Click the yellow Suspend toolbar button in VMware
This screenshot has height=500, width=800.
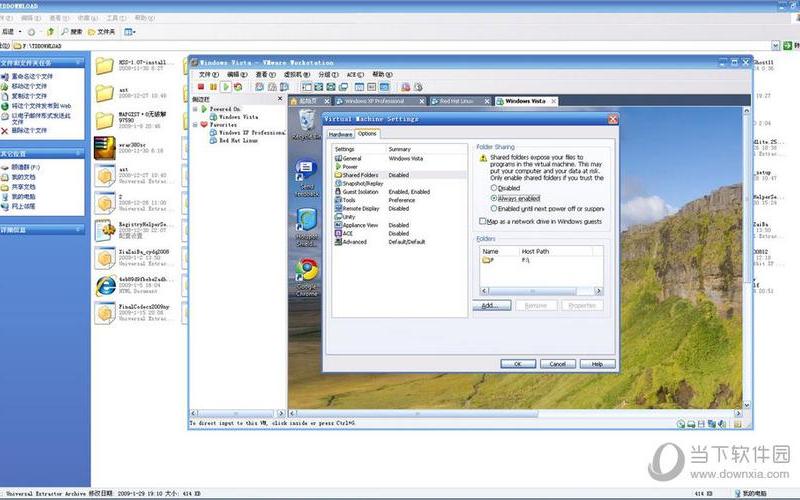[x=213, y=87]
